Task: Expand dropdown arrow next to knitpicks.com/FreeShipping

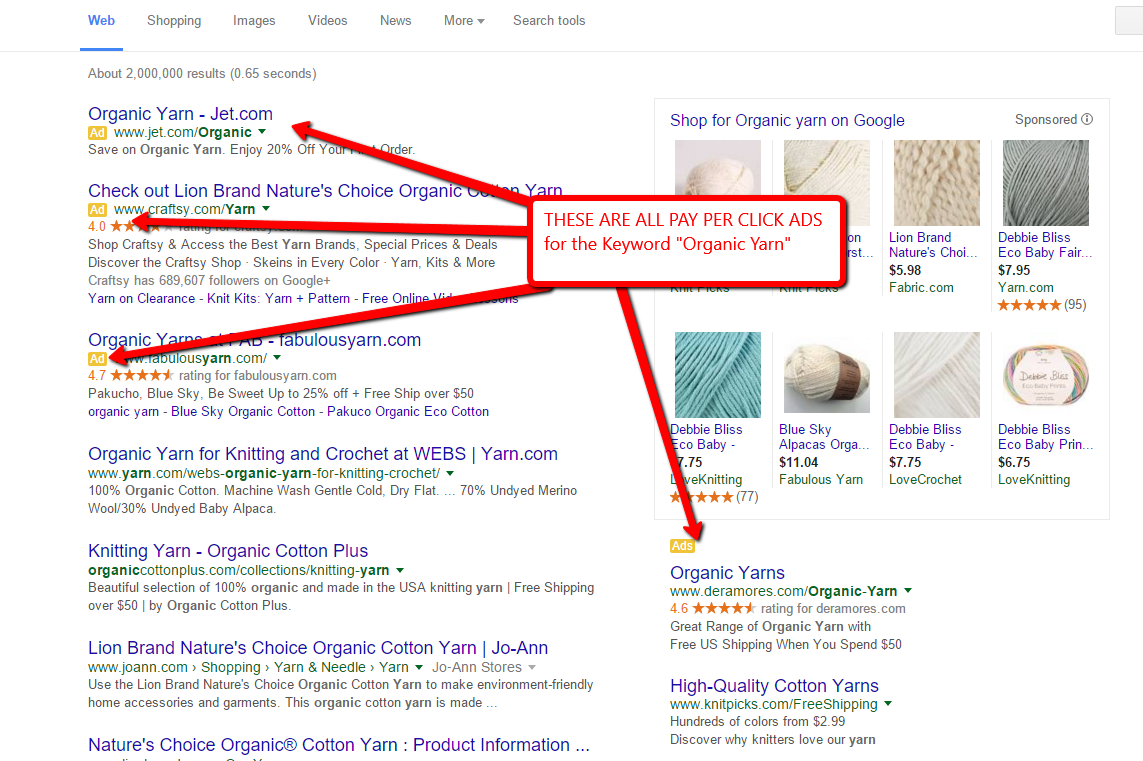Action: (888, 704)
